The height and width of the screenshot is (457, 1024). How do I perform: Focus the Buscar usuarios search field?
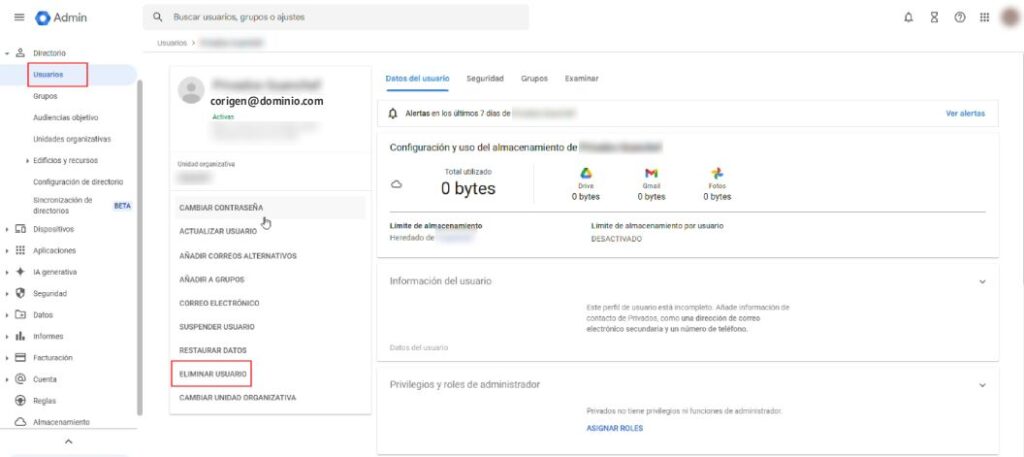click(x=336, y=18)
